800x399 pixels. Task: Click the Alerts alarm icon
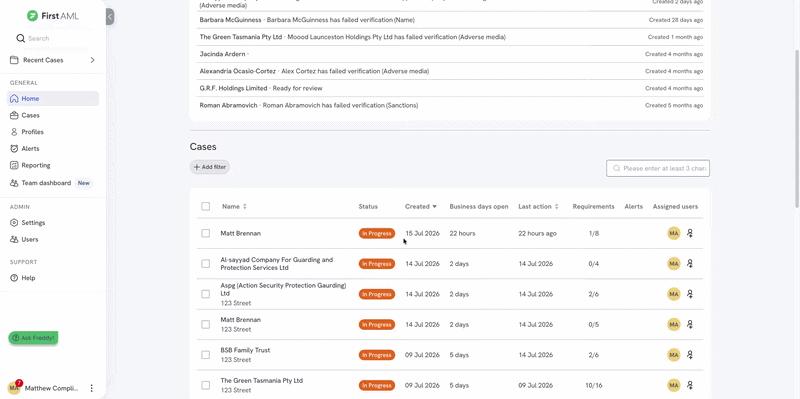tap(14, 148)
